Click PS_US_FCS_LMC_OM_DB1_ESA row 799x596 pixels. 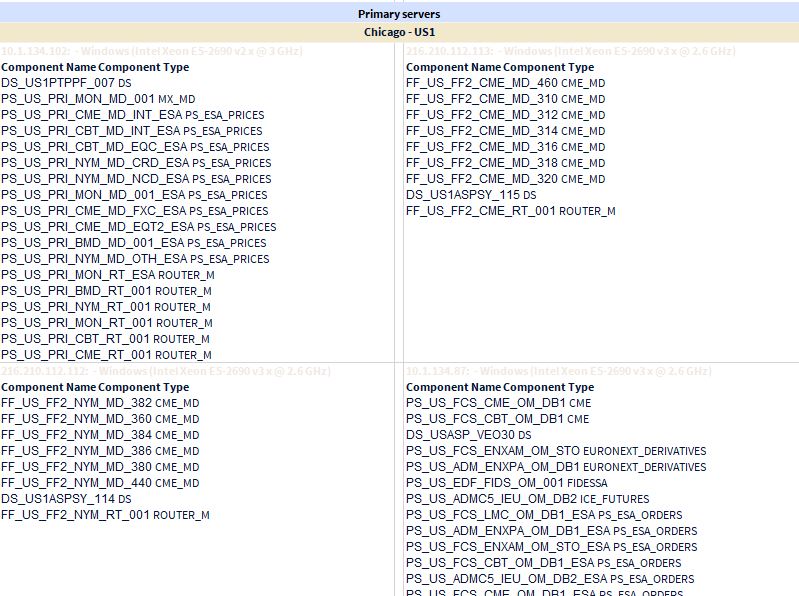point(544,515)
